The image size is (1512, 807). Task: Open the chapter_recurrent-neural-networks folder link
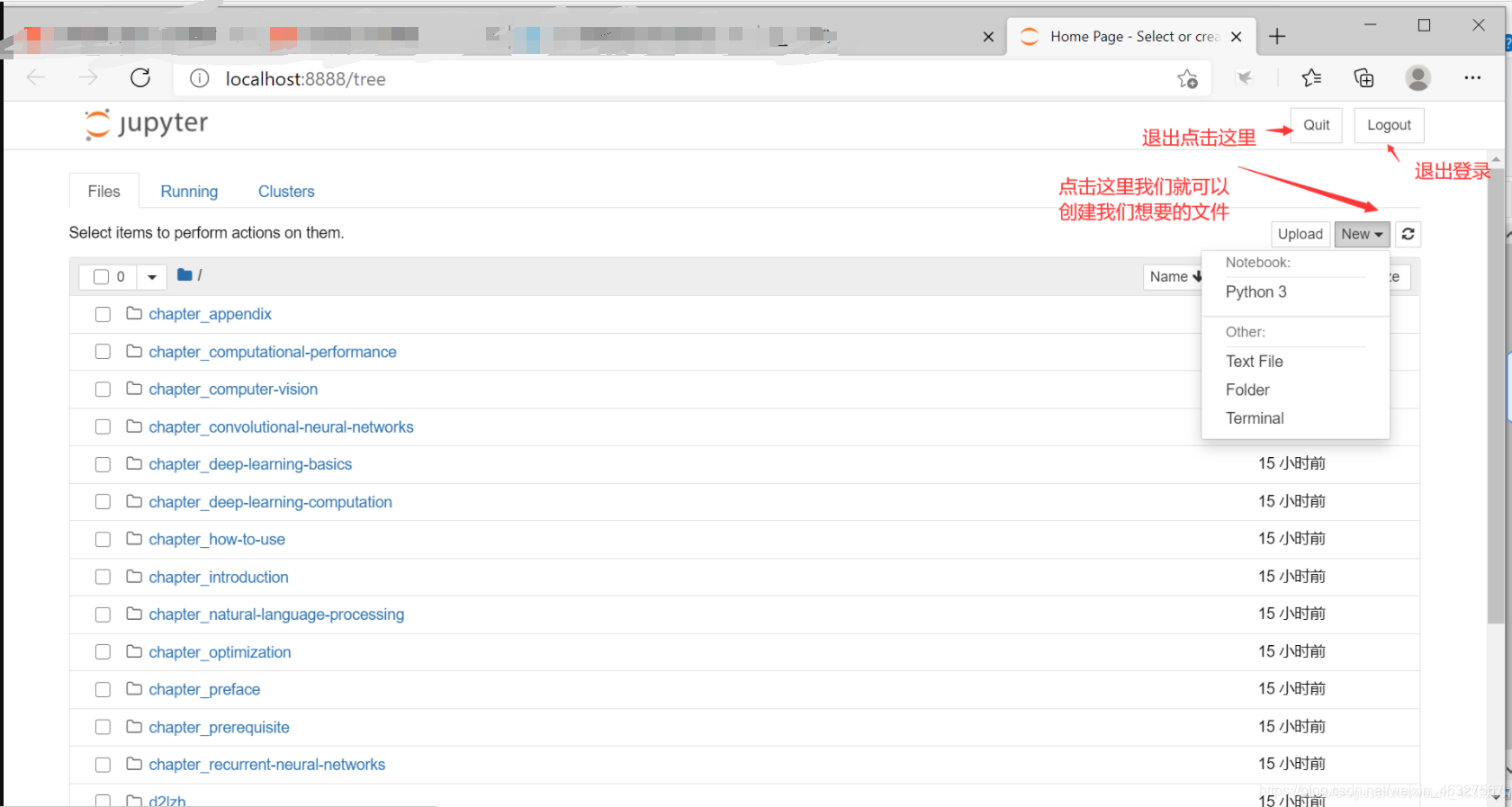pyautogui.click(x=267, y=765)
